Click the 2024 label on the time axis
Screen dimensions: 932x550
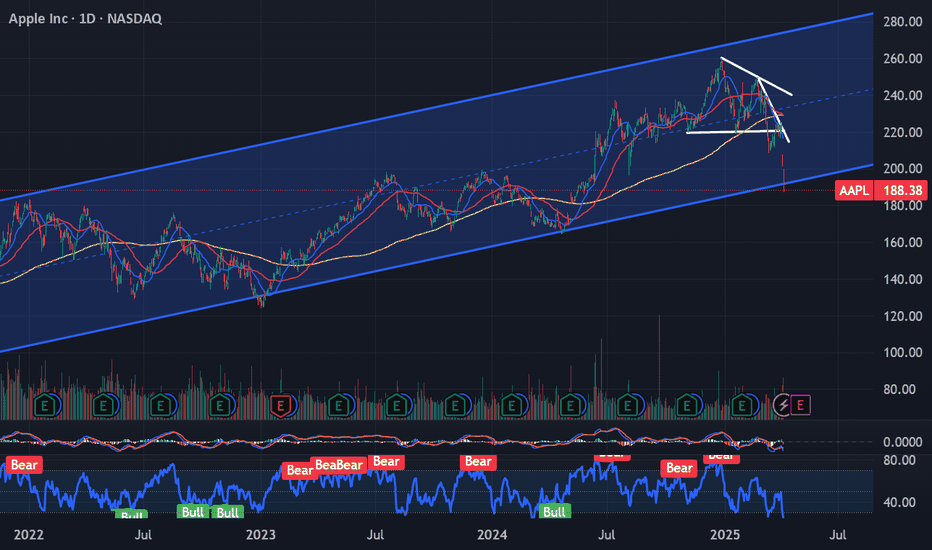pyautogui.click(x=492, y=535)
